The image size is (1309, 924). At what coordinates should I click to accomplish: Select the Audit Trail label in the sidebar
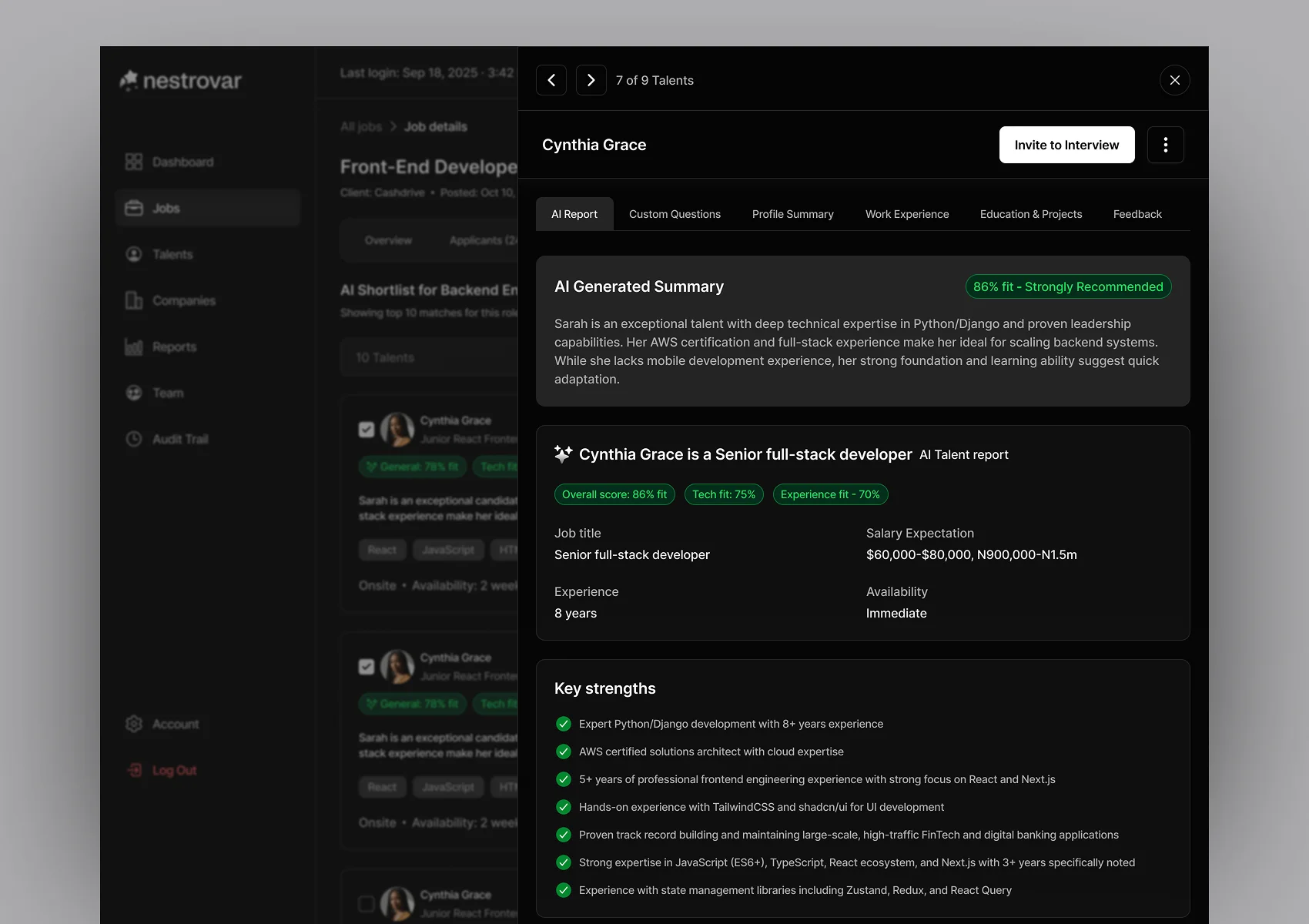pos(180,439)
